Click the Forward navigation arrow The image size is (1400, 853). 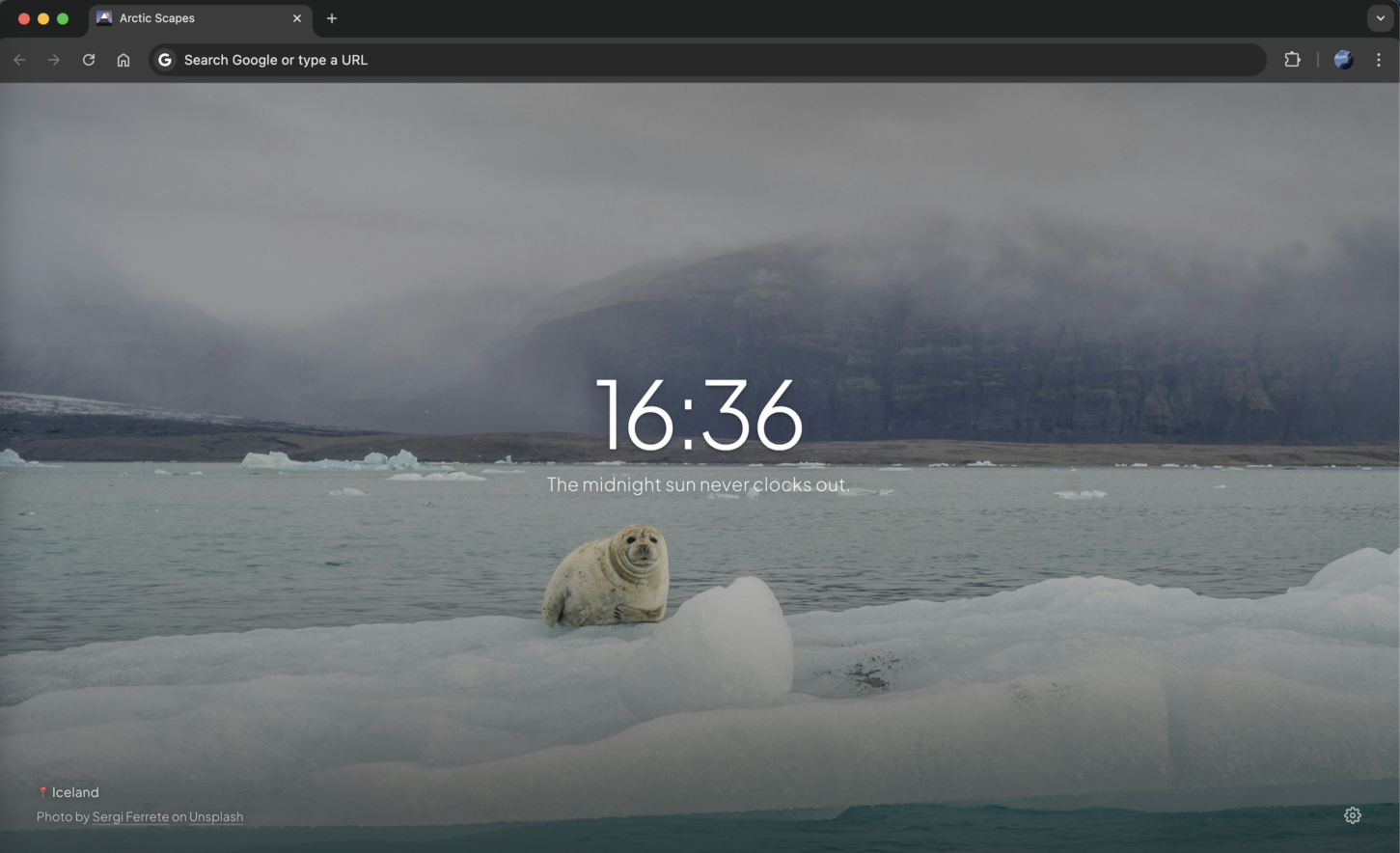tap(54, 60)
